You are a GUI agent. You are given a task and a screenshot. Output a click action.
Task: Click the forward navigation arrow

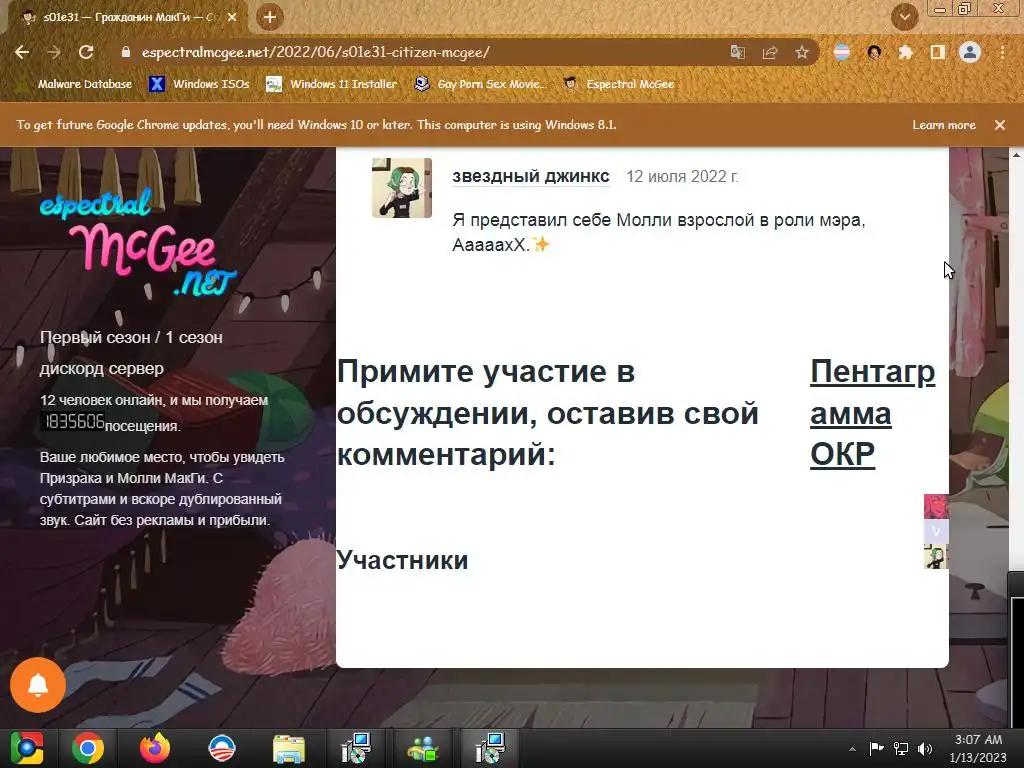tap(54, 52)
